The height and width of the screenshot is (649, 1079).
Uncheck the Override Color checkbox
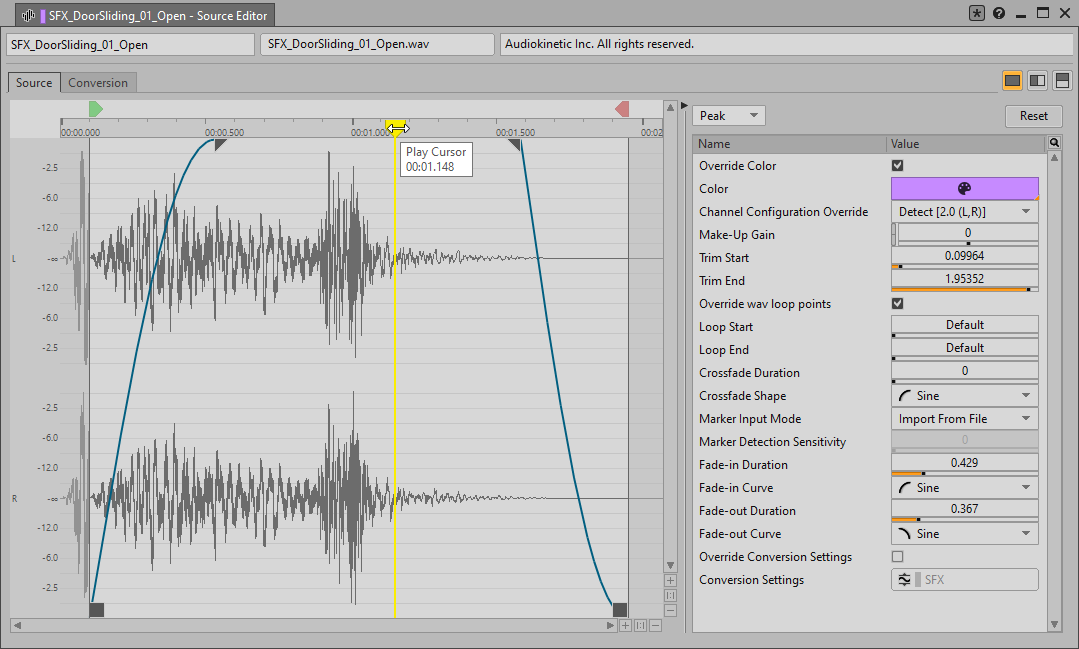pos(897,166)
